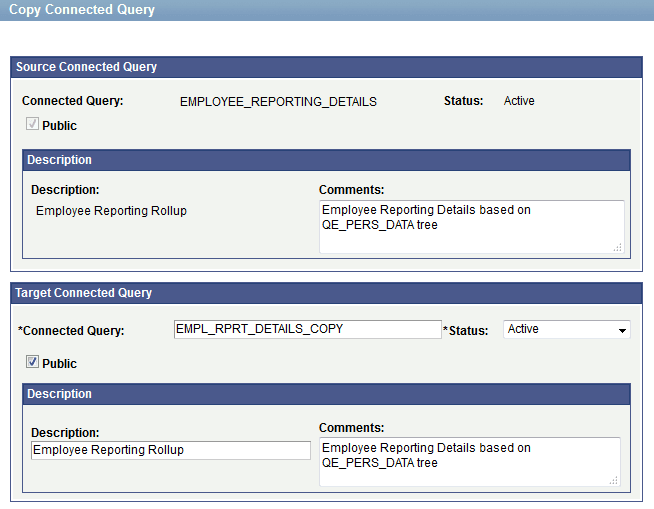Click the source Status value Active

click(519, 101)
